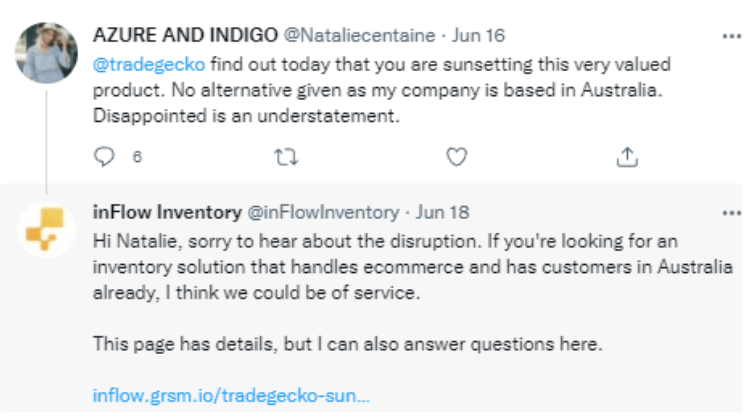The image size is (750, 418).
Task: Visit the AZURE AND INDIGO display name profile
Action: point(185,35)
